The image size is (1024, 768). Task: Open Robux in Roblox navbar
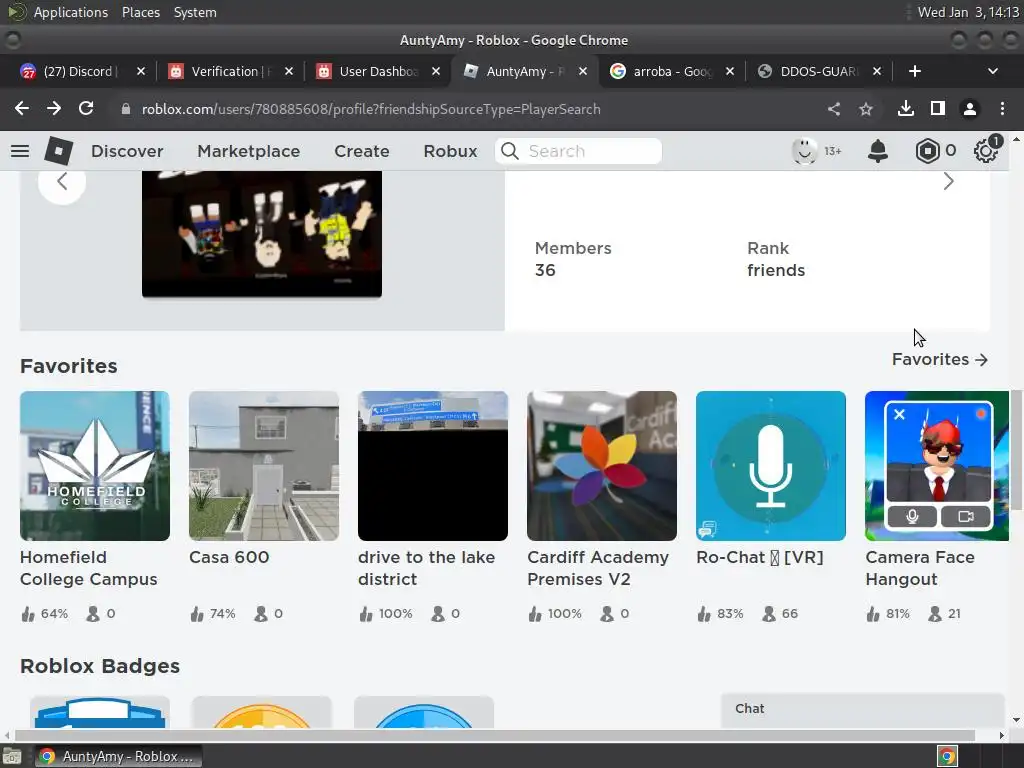(x=450, y=151)
